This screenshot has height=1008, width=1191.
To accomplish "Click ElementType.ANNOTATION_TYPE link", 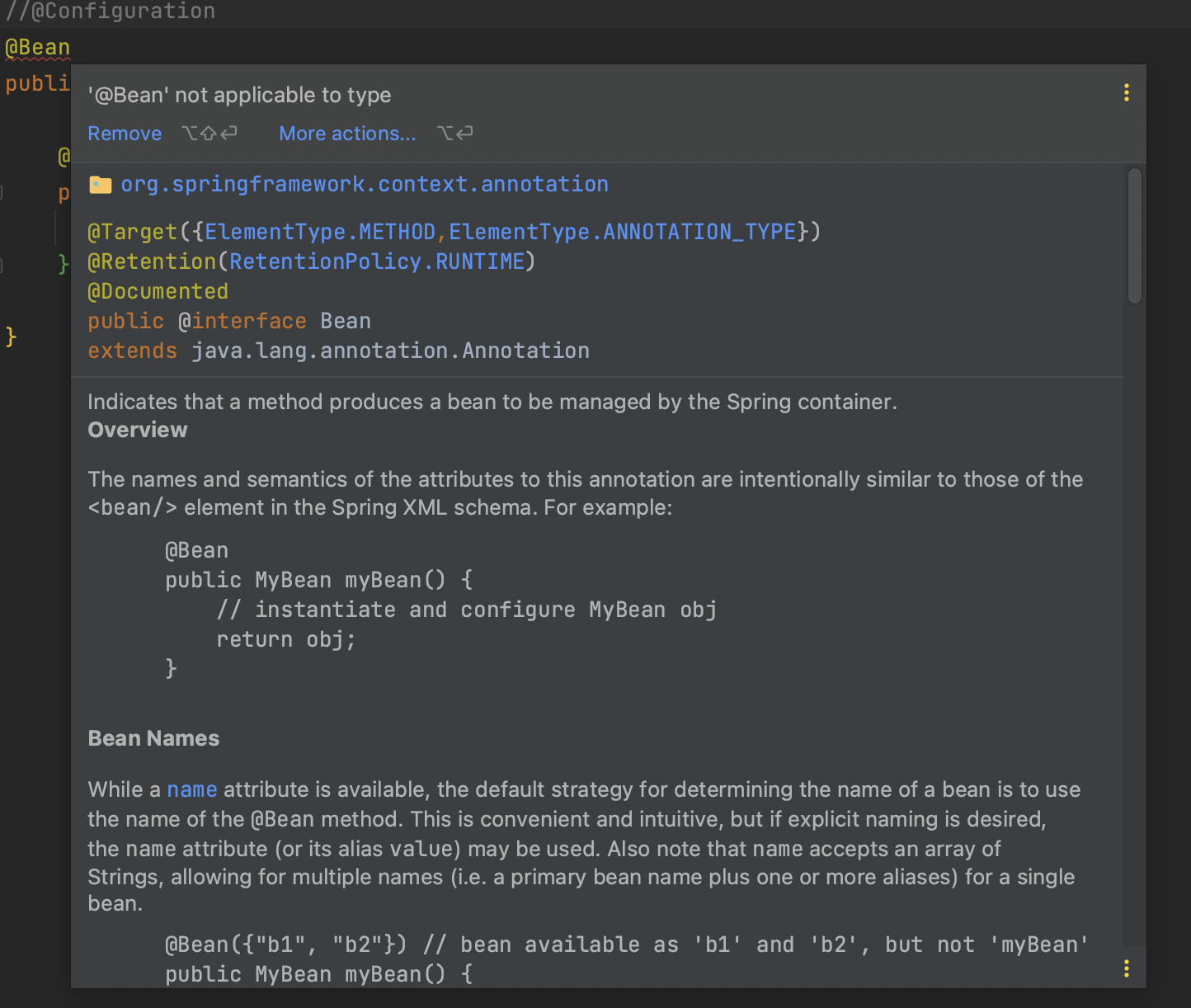I will 623,232.
